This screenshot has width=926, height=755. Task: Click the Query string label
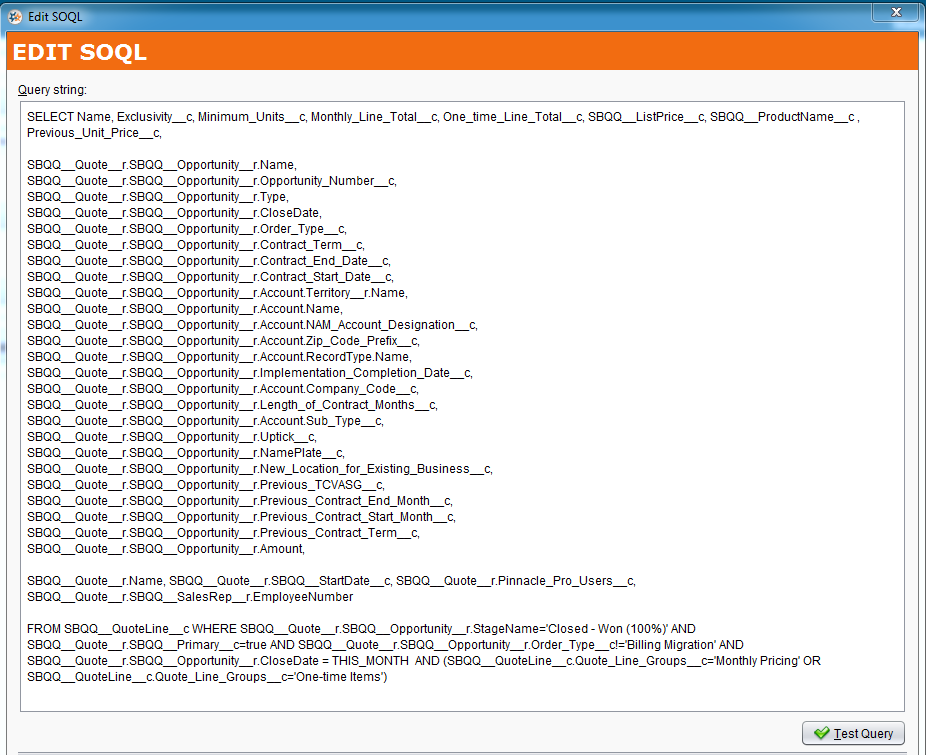click(52, 90)
